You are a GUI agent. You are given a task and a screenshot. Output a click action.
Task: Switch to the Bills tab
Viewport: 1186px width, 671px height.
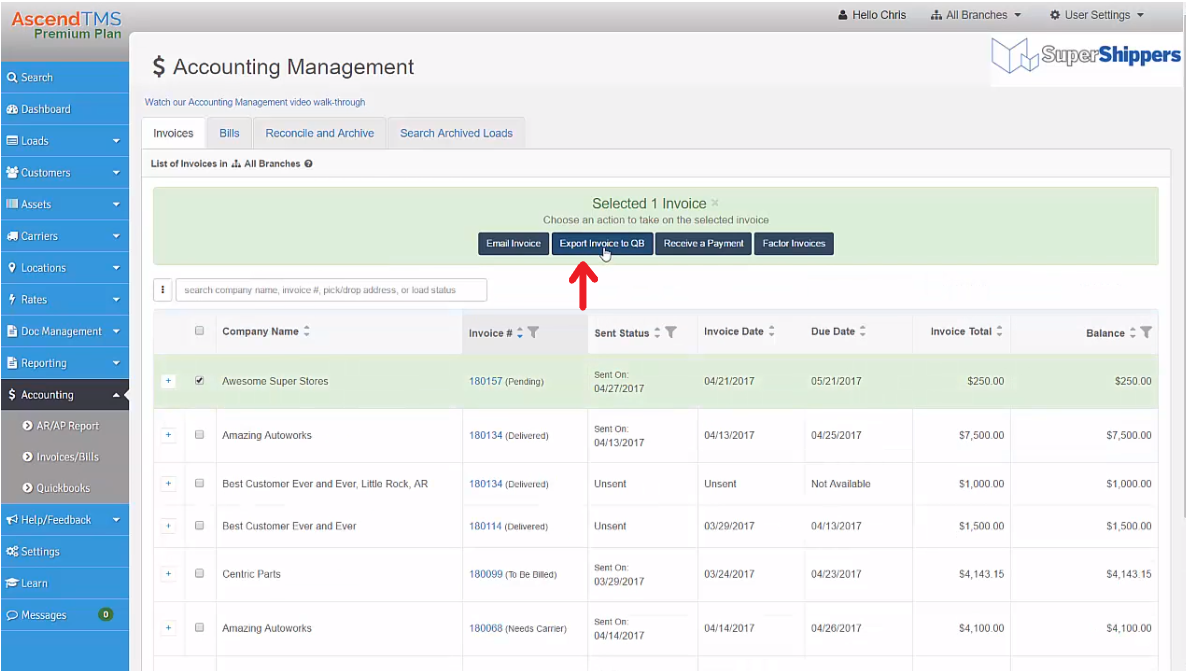coord(229,133)
